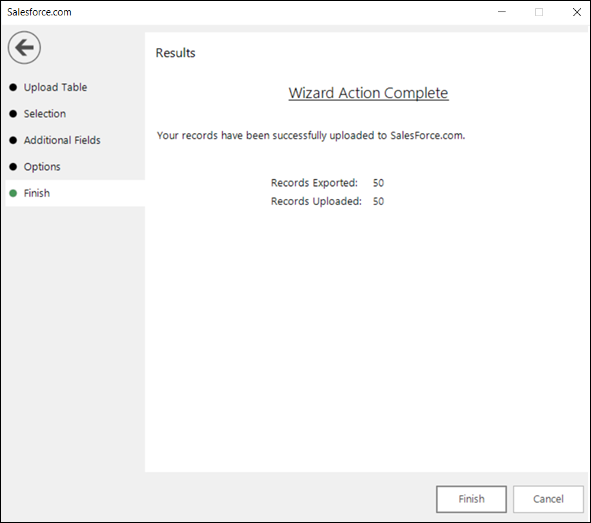The height and width of the screenshot is (523, 591).
Task: Click the successfully uploaded message text
Action: (311, 135)
